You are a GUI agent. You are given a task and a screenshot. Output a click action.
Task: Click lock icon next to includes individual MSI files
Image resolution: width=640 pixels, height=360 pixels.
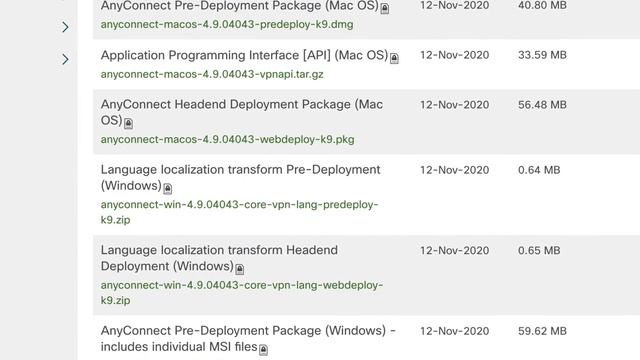263,349
